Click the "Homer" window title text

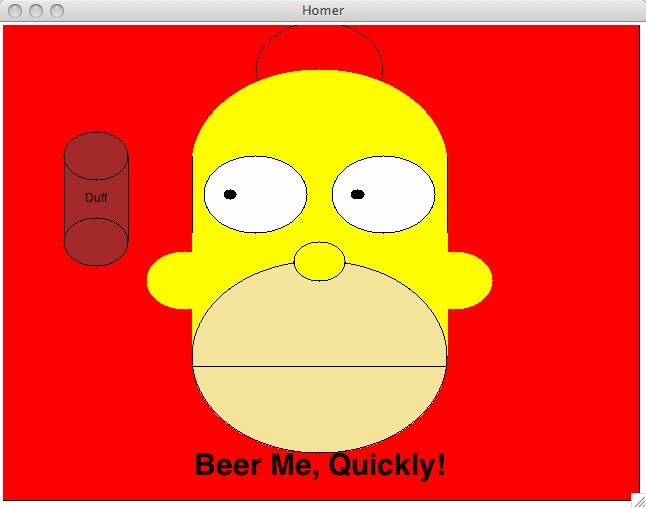(323, 10)
